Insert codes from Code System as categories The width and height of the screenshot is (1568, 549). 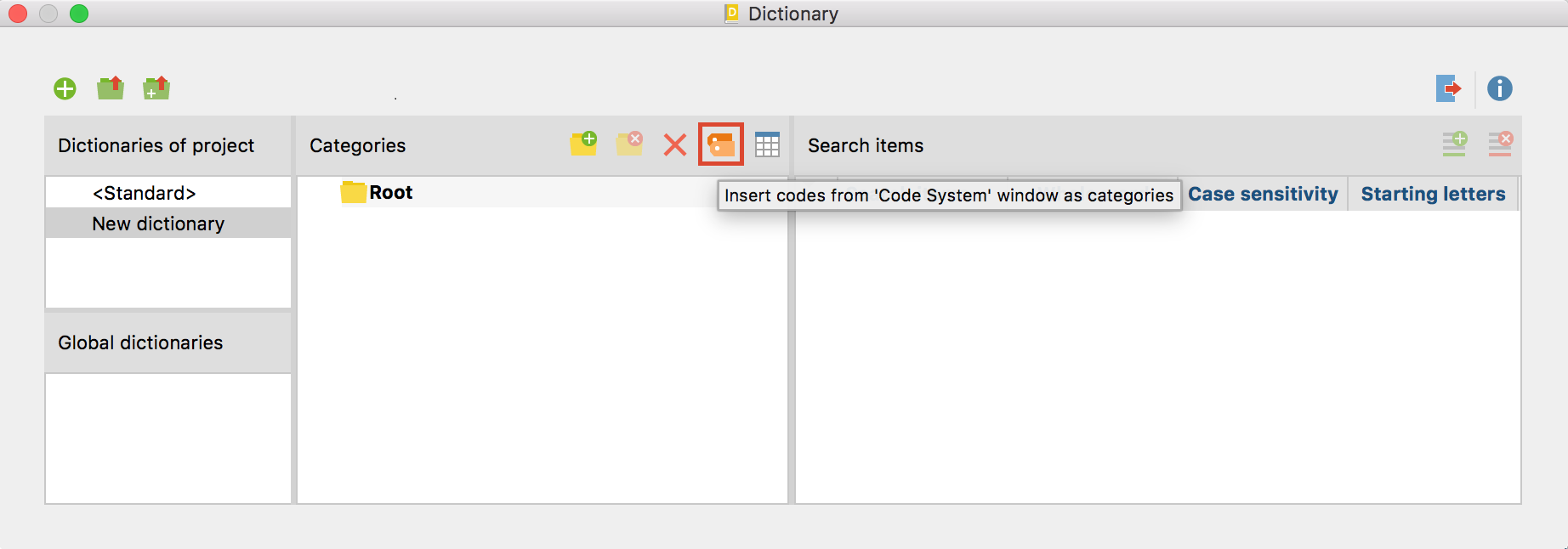(x=721, y=144)
